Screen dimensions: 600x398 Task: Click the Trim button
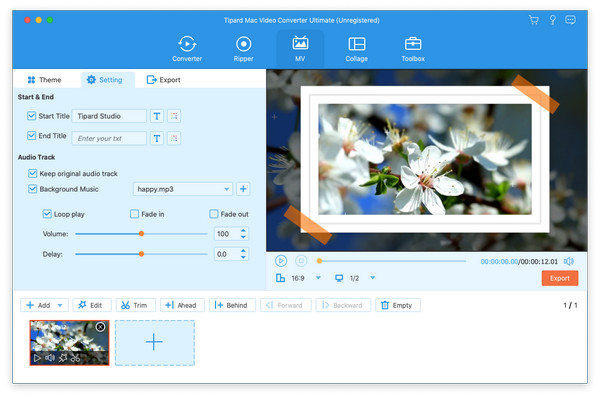coord(135,305)
